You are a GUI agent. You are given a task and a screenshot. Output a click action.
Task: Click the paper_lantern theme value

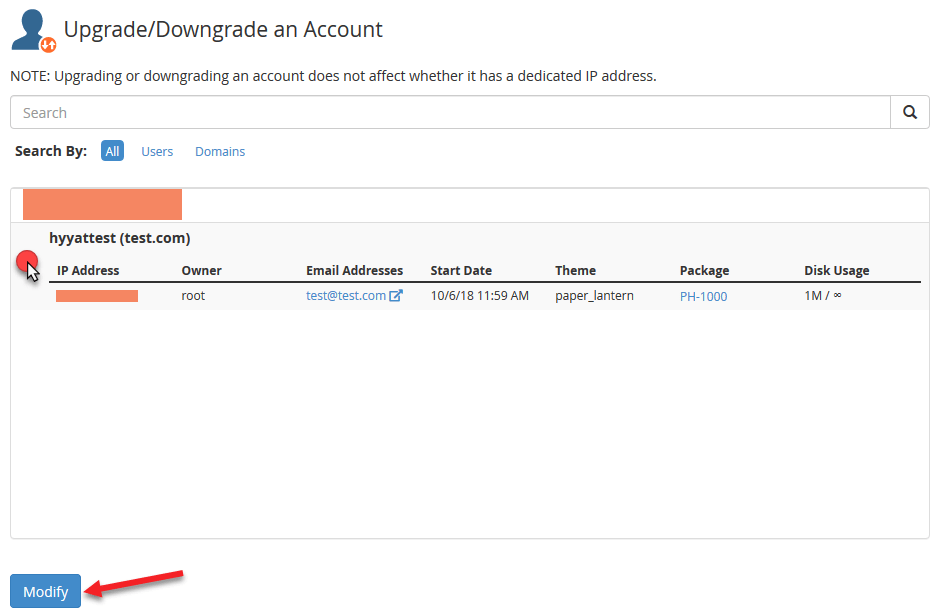click(x=595, y=296)
